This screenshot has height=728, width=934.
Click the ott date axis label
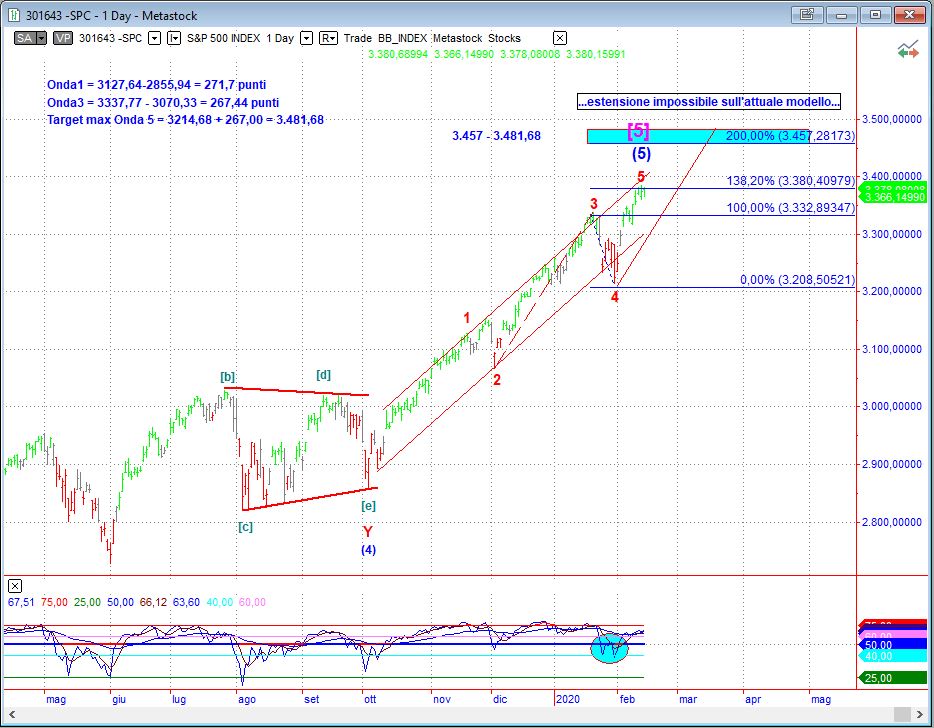[370, 699]
